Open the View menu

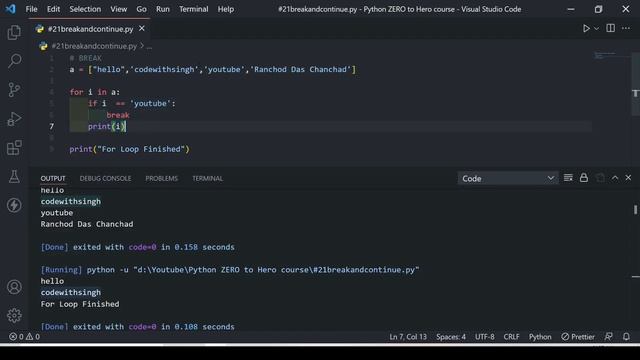pos(118,9)
